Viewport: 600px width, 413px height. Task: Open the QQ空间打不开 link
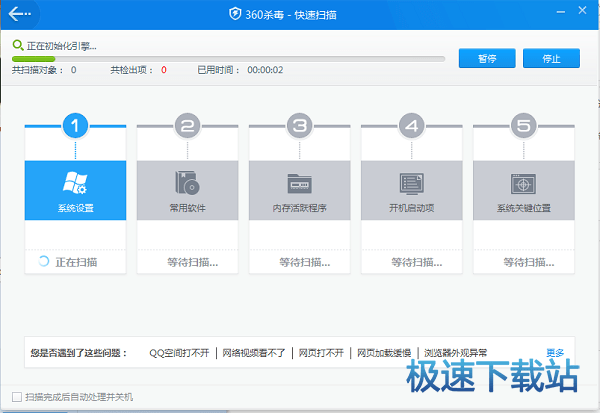180,353
